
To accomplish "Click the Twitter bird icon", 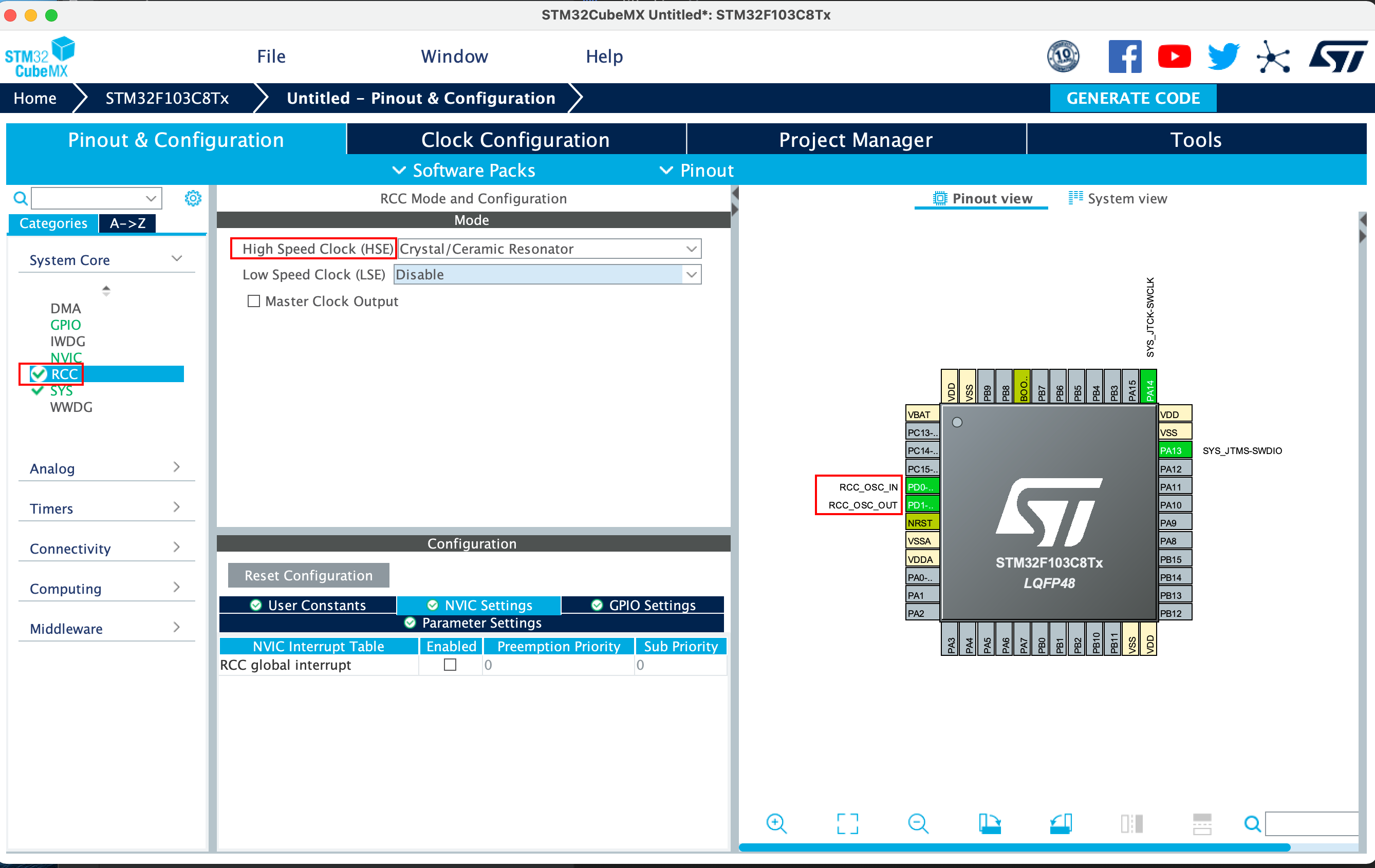I will click(x=1222, y=56).
